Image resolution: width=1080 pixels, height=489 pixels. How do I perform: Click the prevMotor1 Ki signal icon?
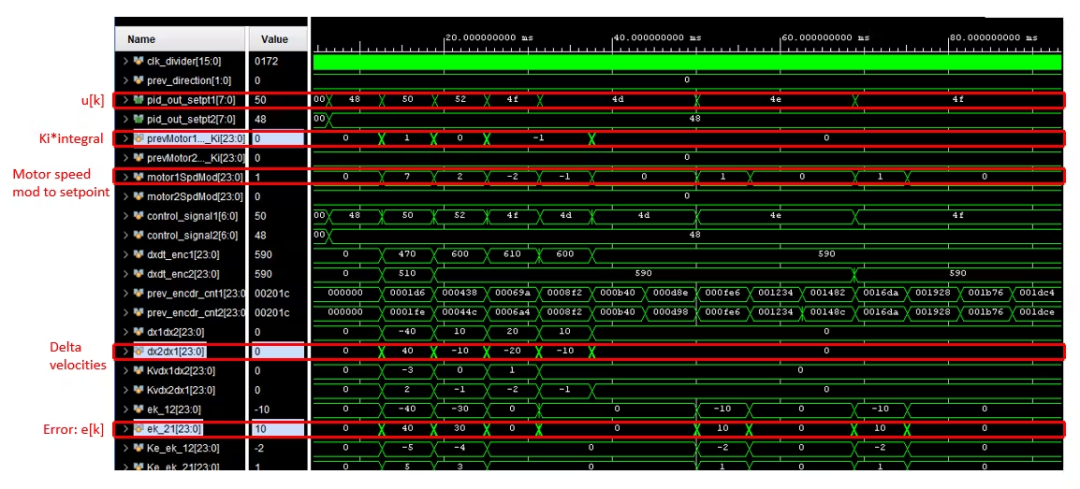click(x=138, y=139)
